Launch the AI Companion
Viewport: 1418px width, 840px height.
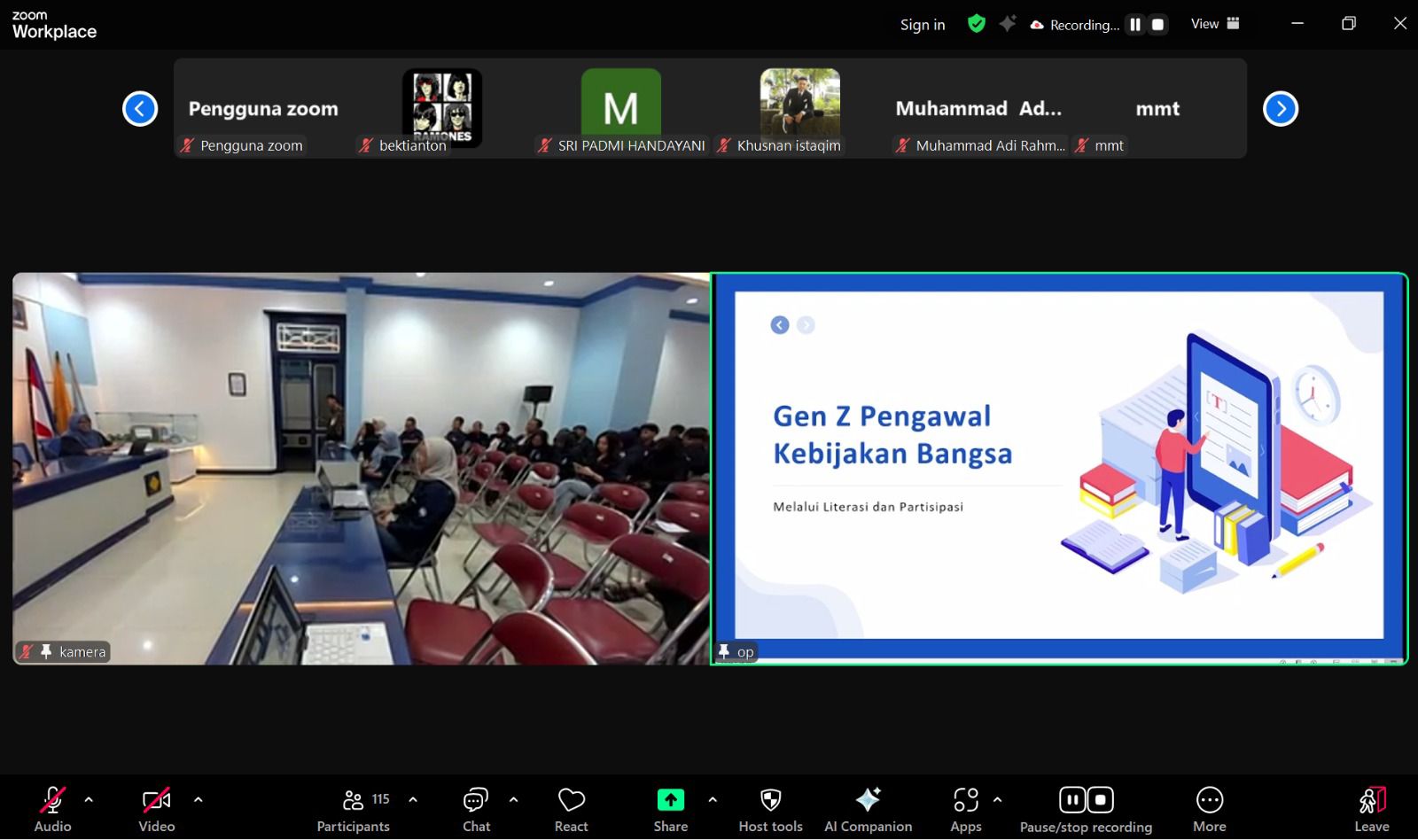[x=868, y=809]
